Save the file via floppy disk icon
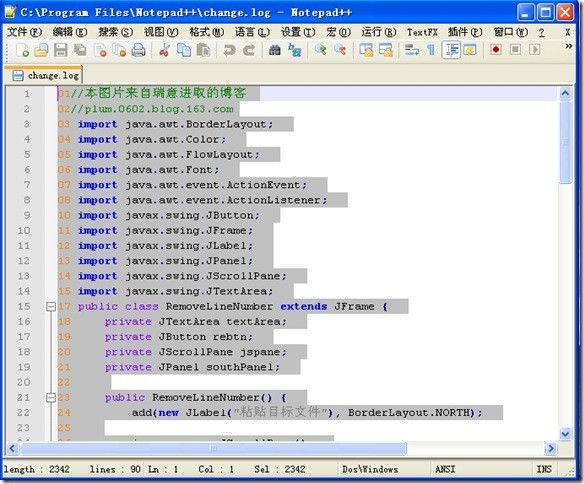The image size is (584, 484). coord(61,50)
